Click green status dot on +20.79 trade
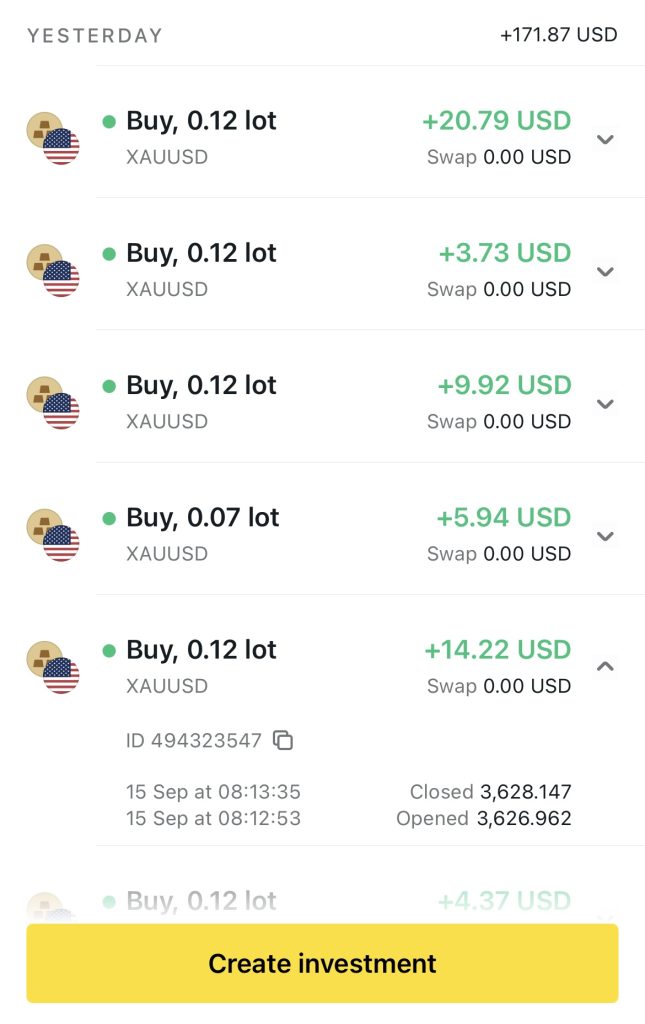The height and width of the screenshot is (1024, 645). coord(109,122)
